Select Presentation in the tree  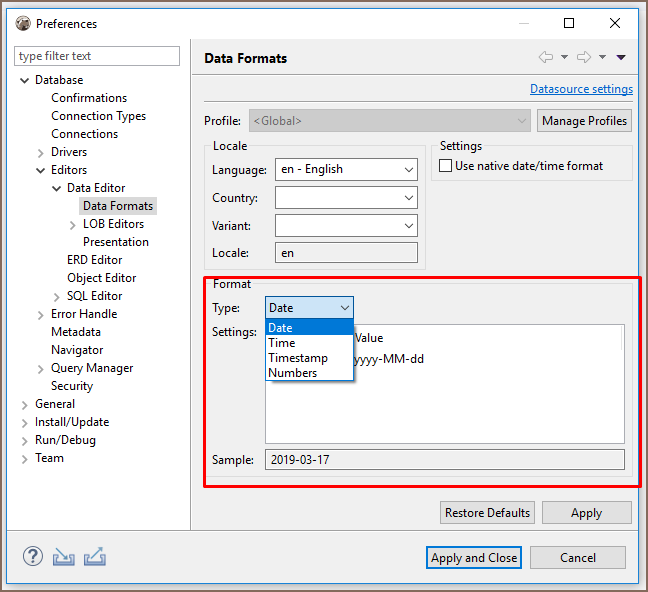pyautogui.click(x=116, y=241)
